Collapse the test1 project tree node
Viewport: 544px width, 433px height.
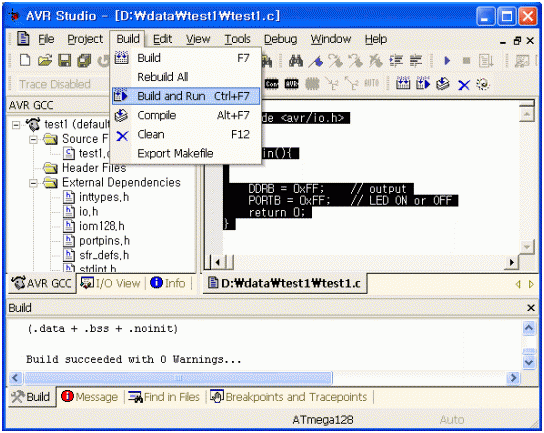pyautogui.click(x=16, y=124)
